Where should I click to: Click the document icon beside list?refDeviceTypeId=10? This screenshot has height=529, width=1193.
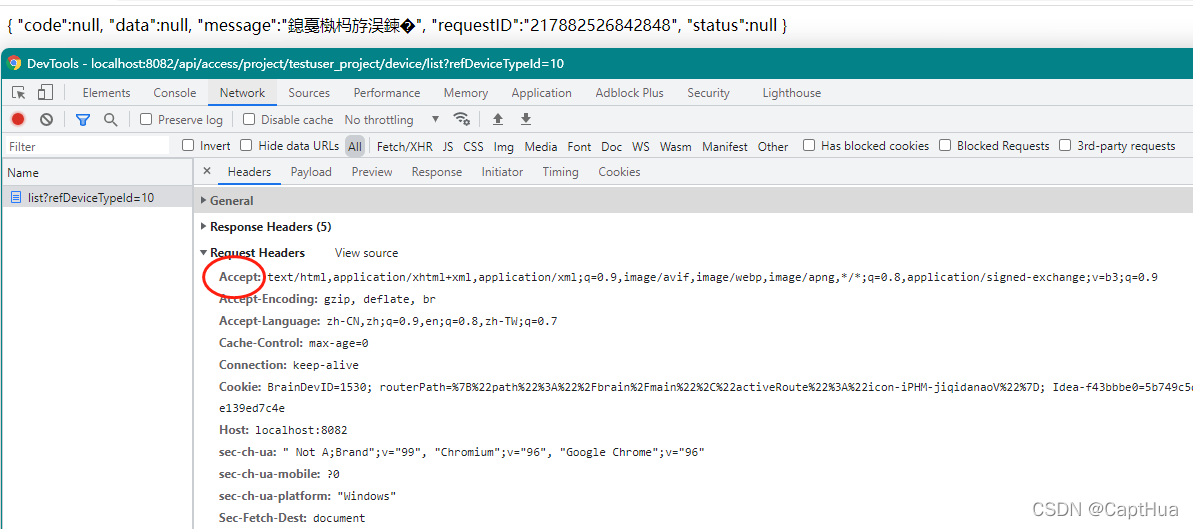(x=16, y=198)
